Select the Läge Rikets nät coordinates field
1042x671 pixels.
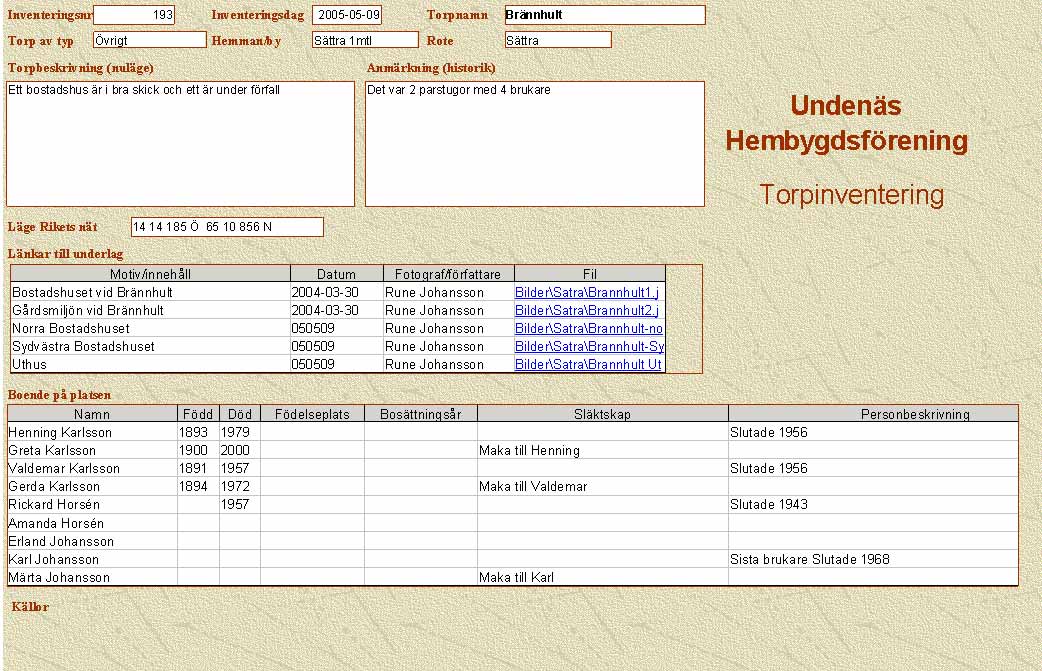pos(227,227)
